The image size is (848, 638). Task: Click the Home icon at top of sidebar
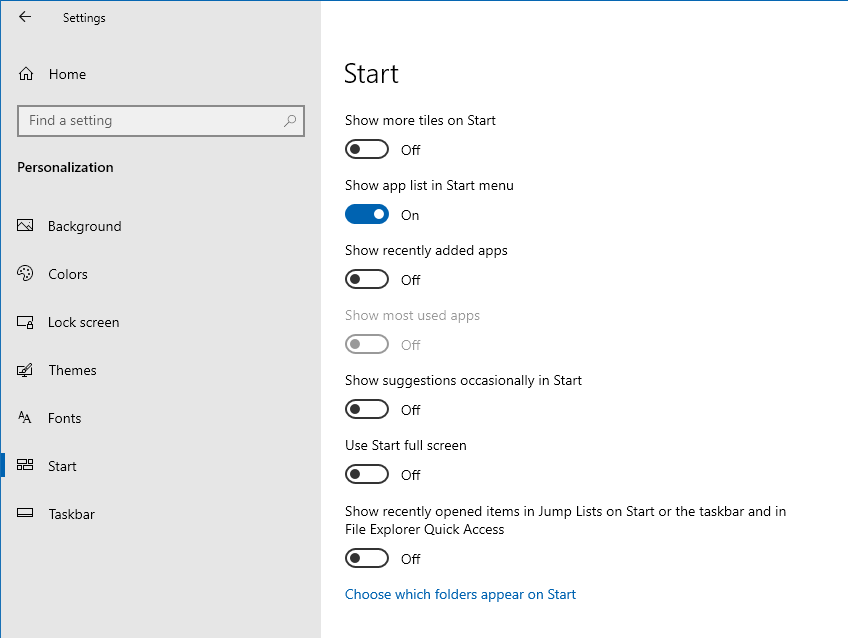click(x=24, y=73)
